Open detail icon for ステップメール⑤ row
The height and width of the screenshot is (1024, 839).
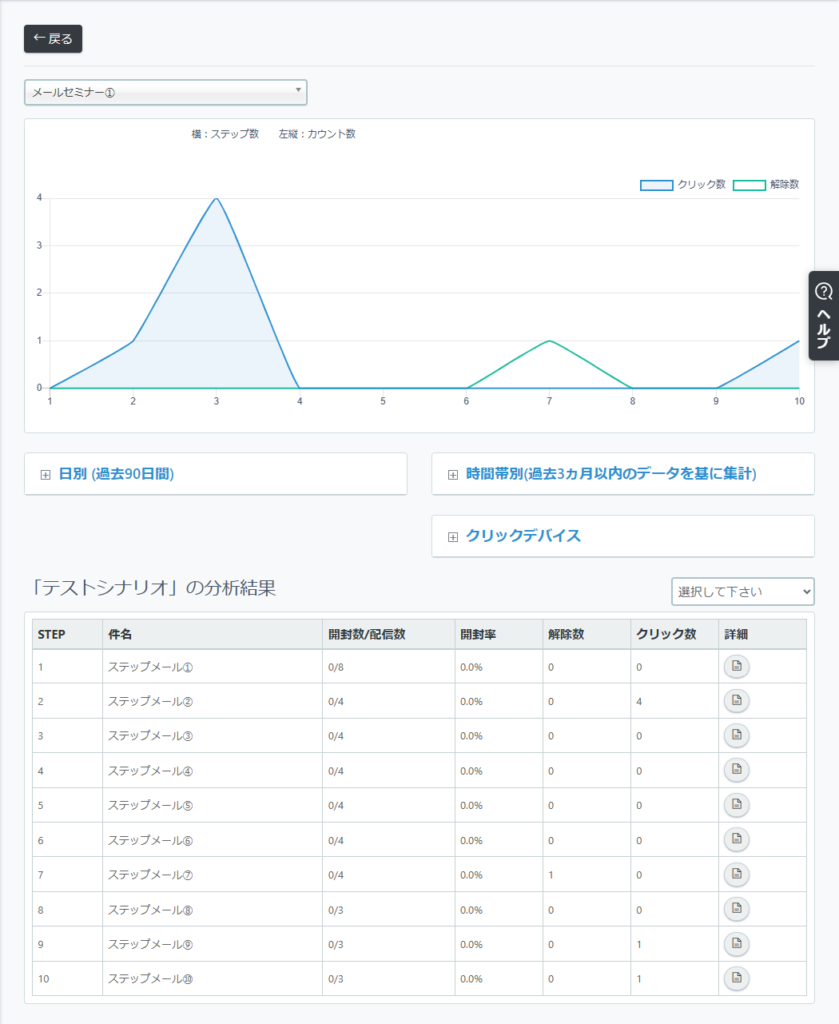(736, 805)
